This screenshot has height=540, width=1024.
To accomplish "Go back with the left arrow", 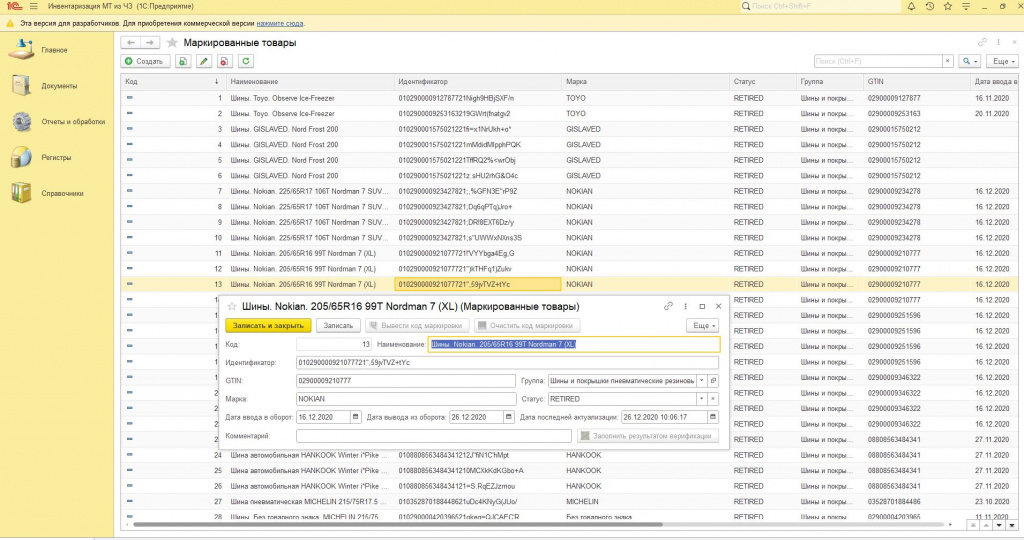I will 131,42.
